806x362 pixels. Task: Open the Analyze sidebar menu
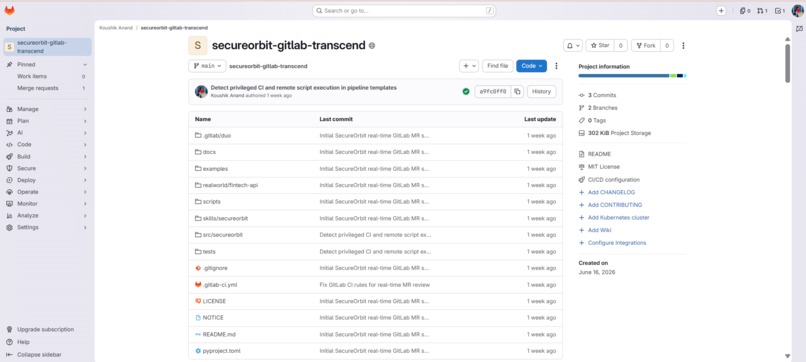pos(47,215)
